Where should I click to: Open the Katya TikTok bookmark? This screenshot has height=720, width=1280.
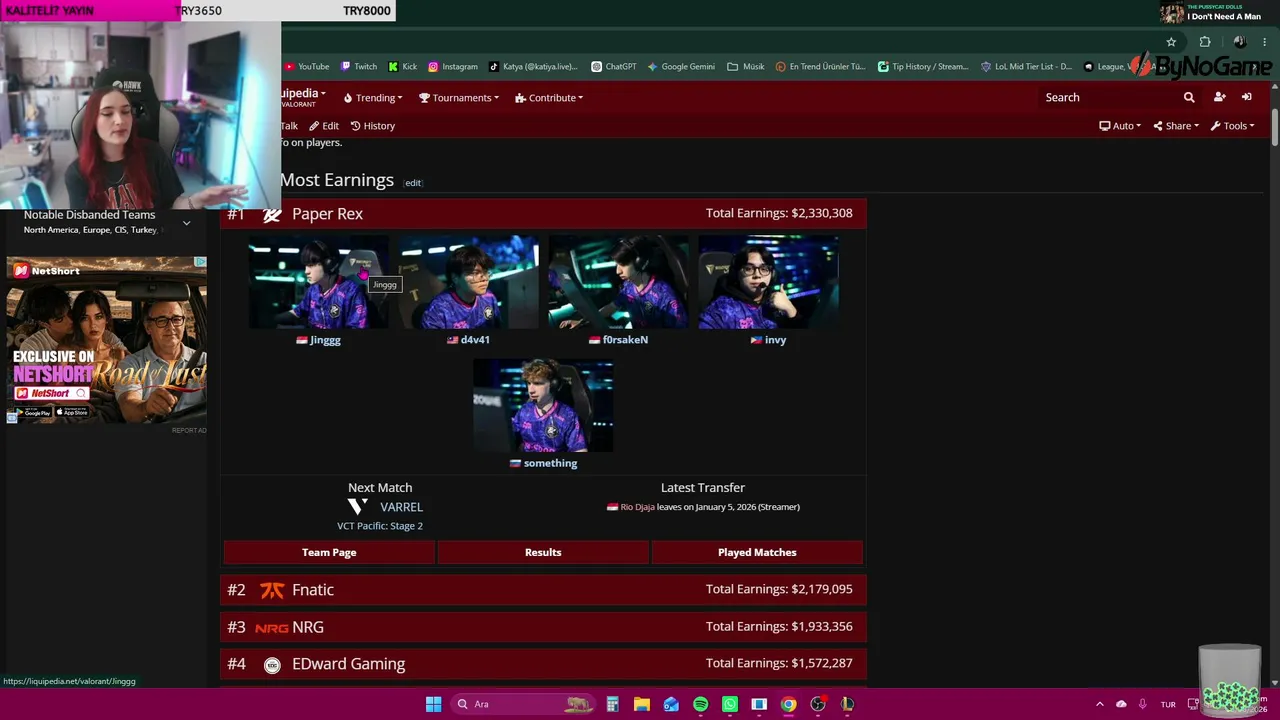(x=533, y=67)
